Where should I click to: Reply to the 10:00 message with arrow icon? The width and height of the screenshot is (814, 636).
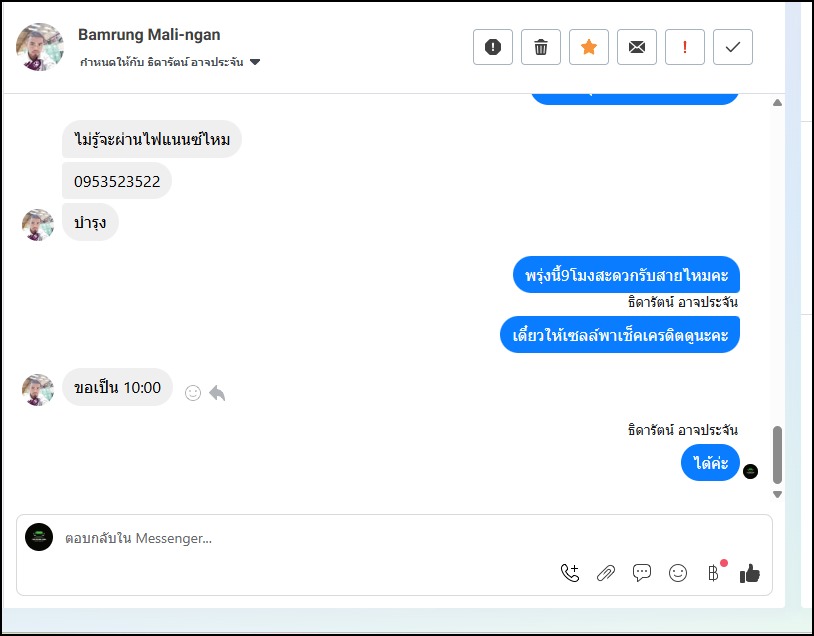click(217, 393)
